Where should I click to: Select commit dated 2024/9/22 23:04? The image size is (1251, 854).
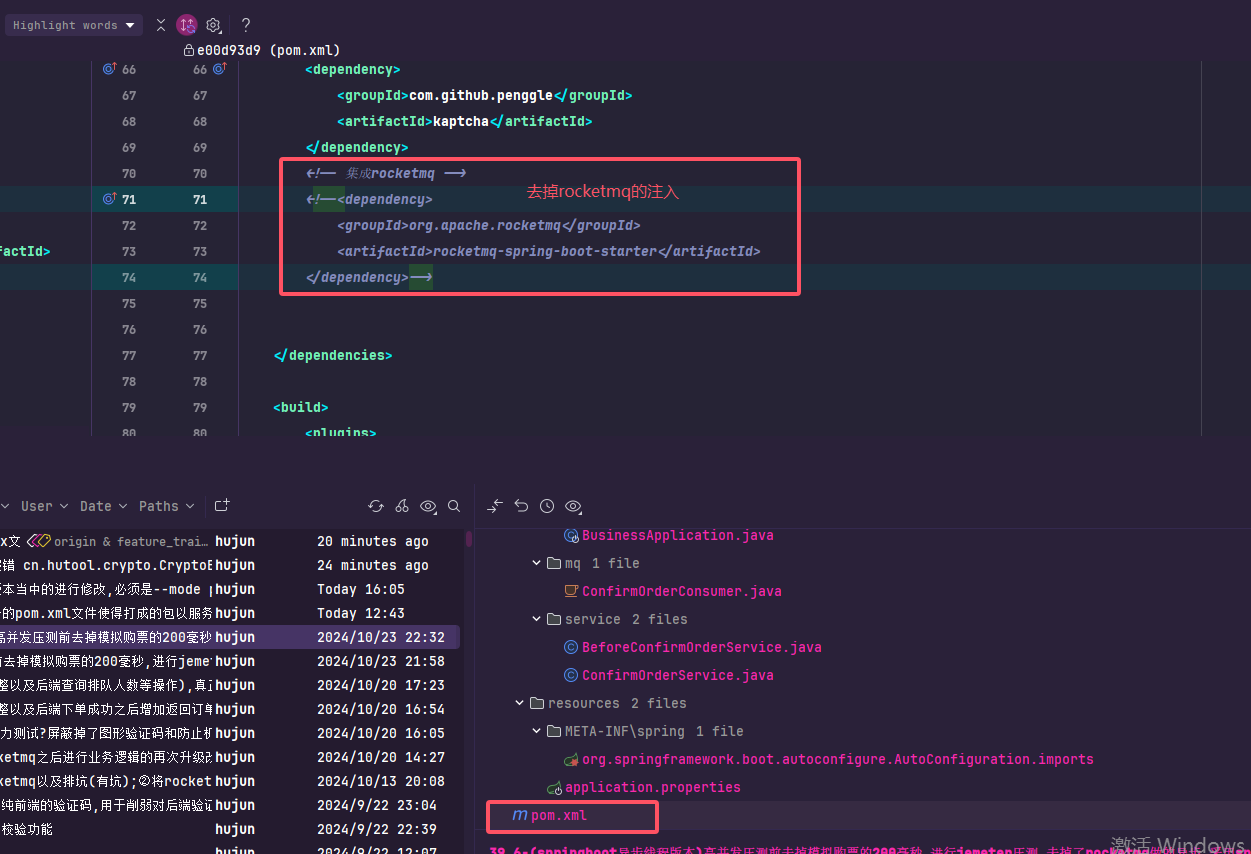click(x=230, y=805)
